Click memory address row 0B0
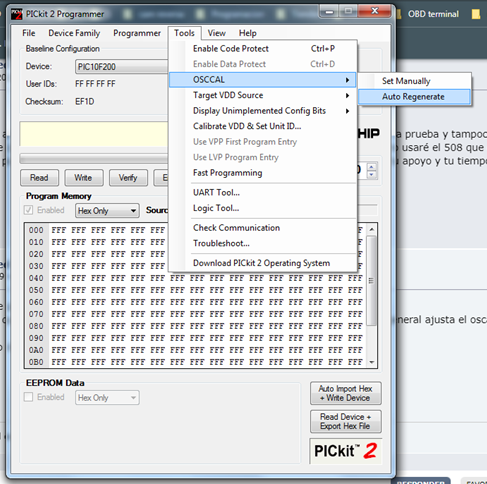 [36, 362]
